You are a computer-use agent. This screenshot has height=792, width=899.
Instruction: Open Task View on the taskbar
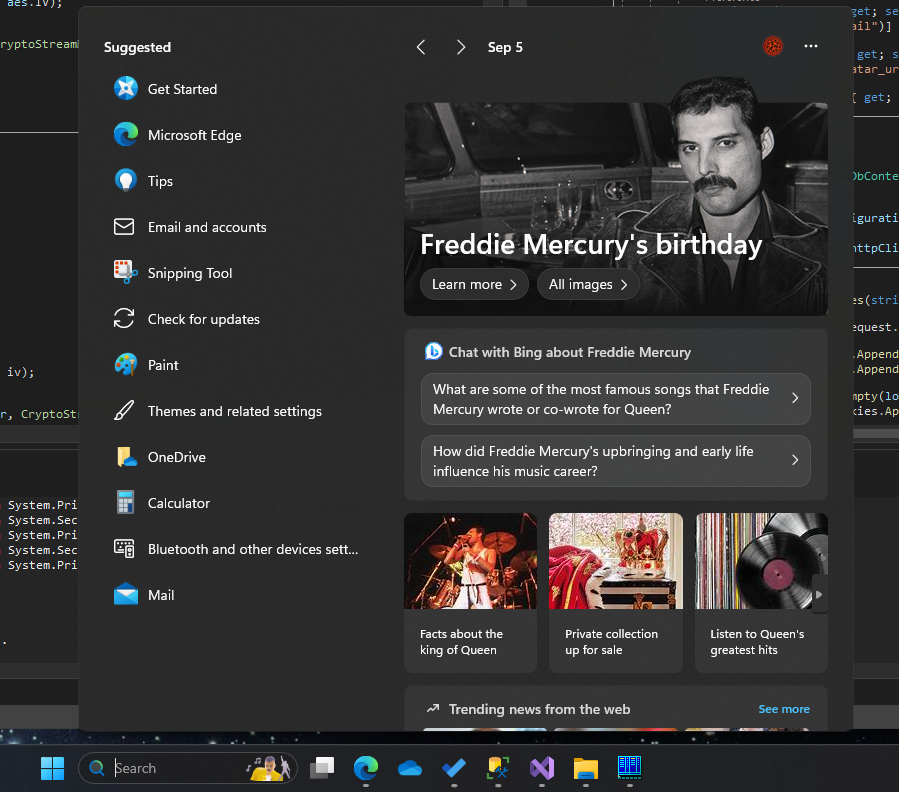pyautogui.click(x=322, y=768)
